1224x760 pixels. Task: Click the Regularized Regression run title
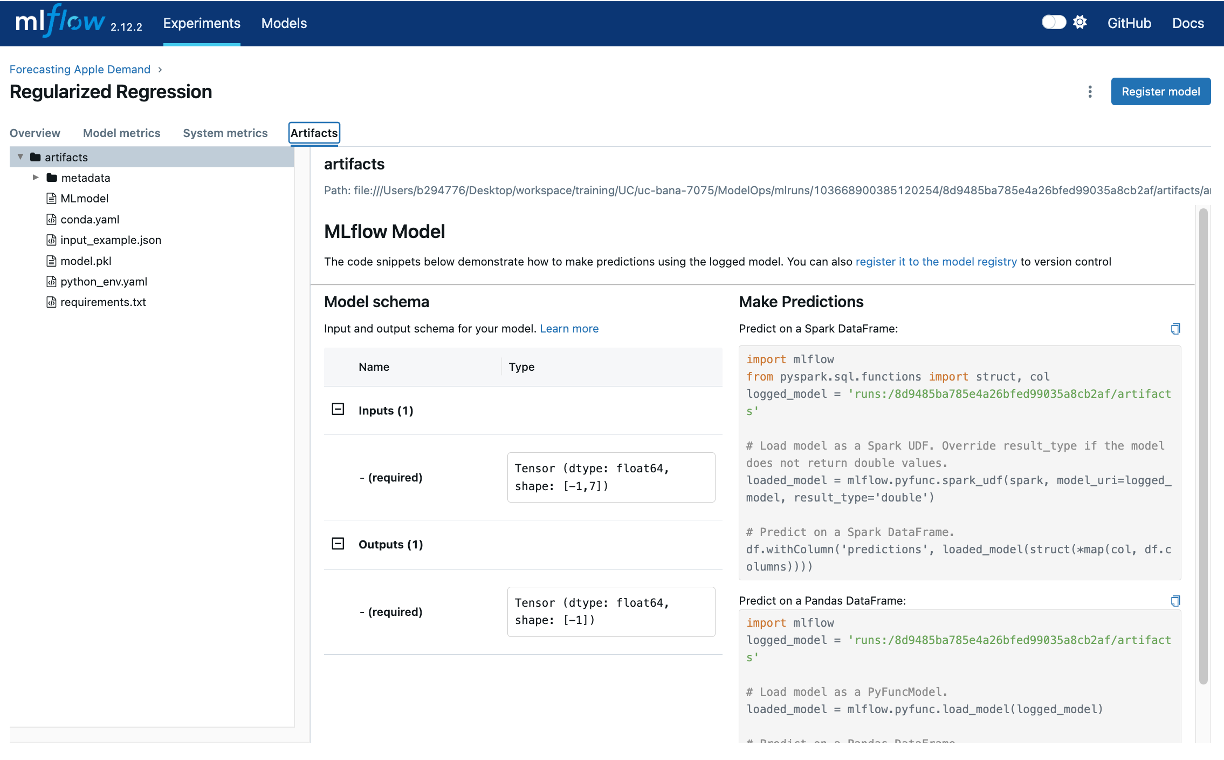pyautogui.click(x=111, y=92)
